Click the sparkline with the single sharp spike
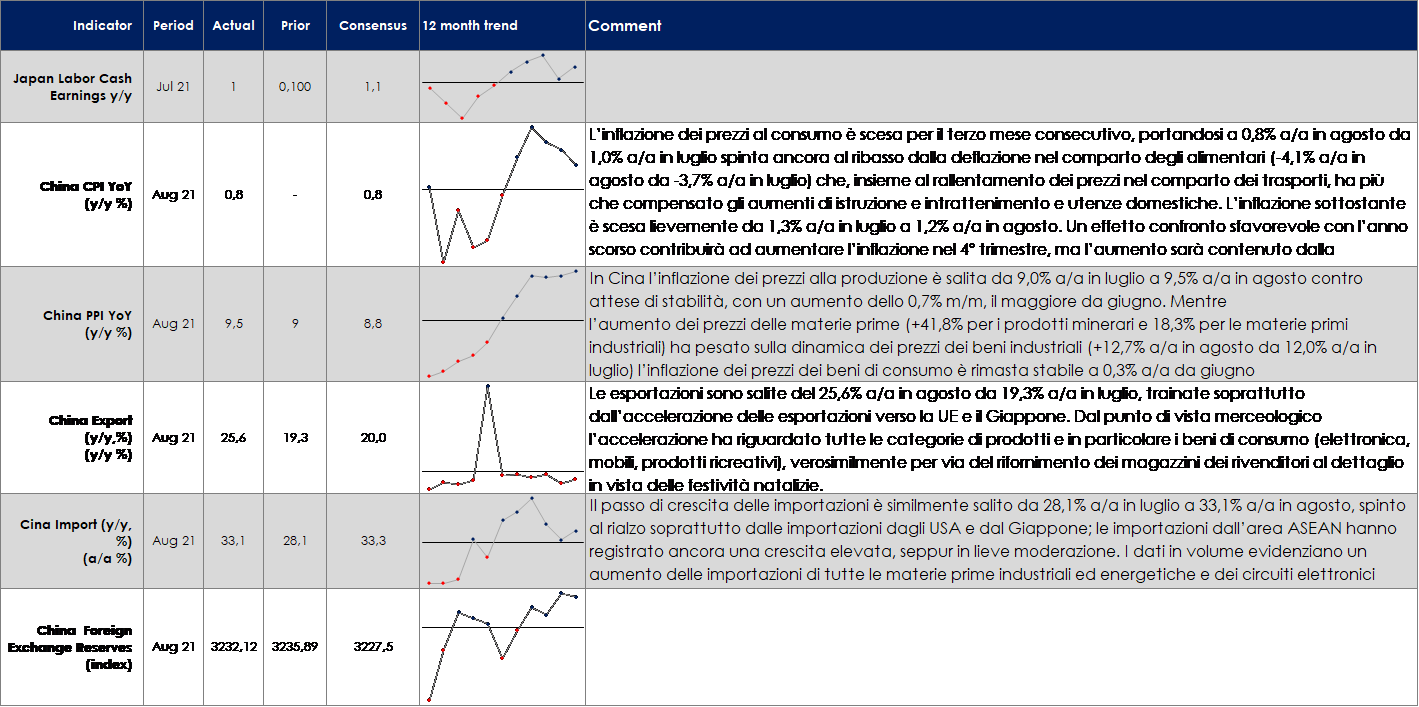Screen dimensions: 1419x707 tap(502, 438)
